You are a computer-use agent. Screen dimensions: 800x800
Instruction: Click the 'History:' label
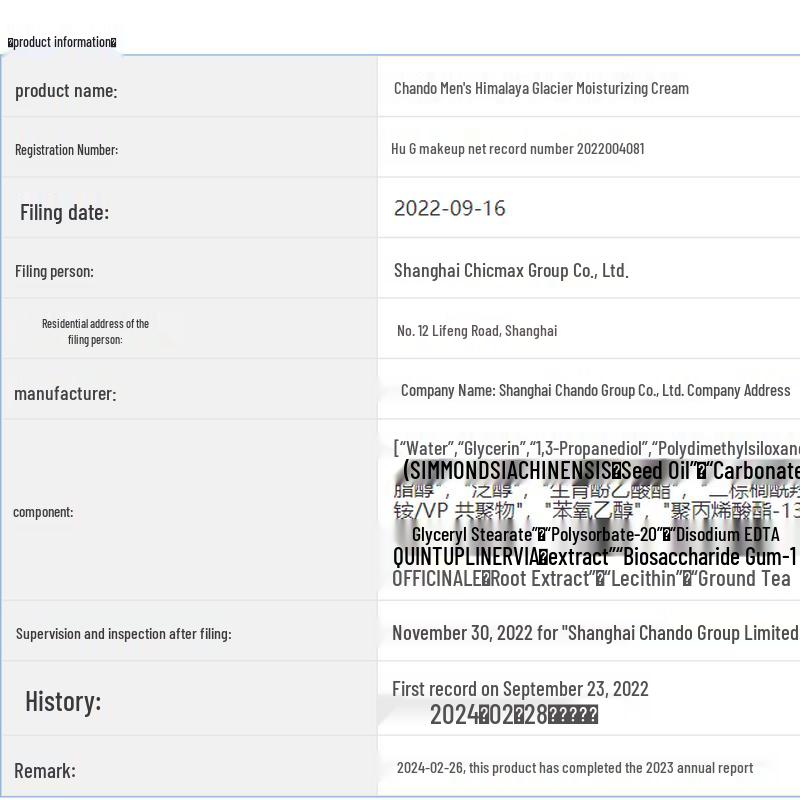(63, 701)
